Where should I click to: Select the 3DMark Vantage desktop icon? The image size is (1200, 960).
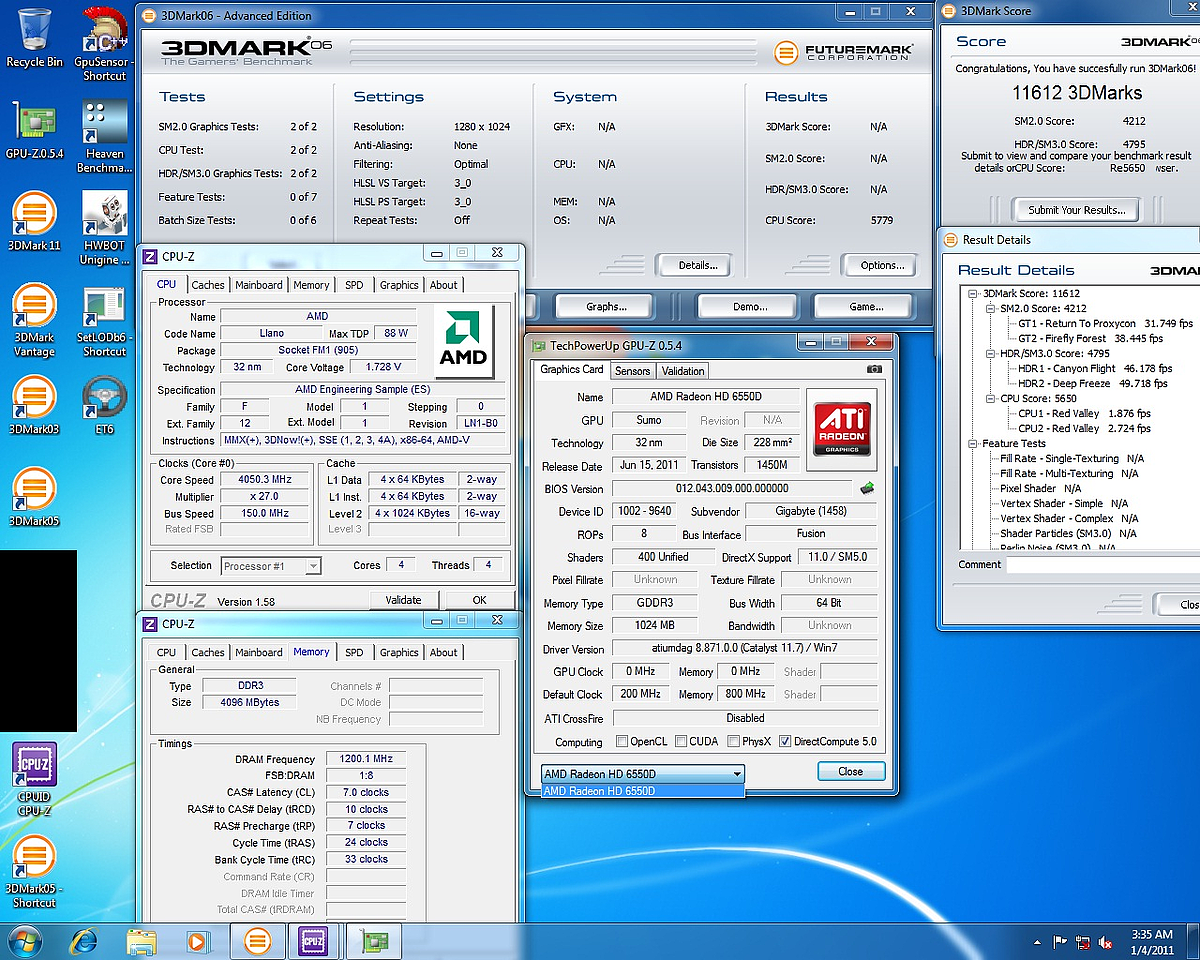[x=34, y=321]
